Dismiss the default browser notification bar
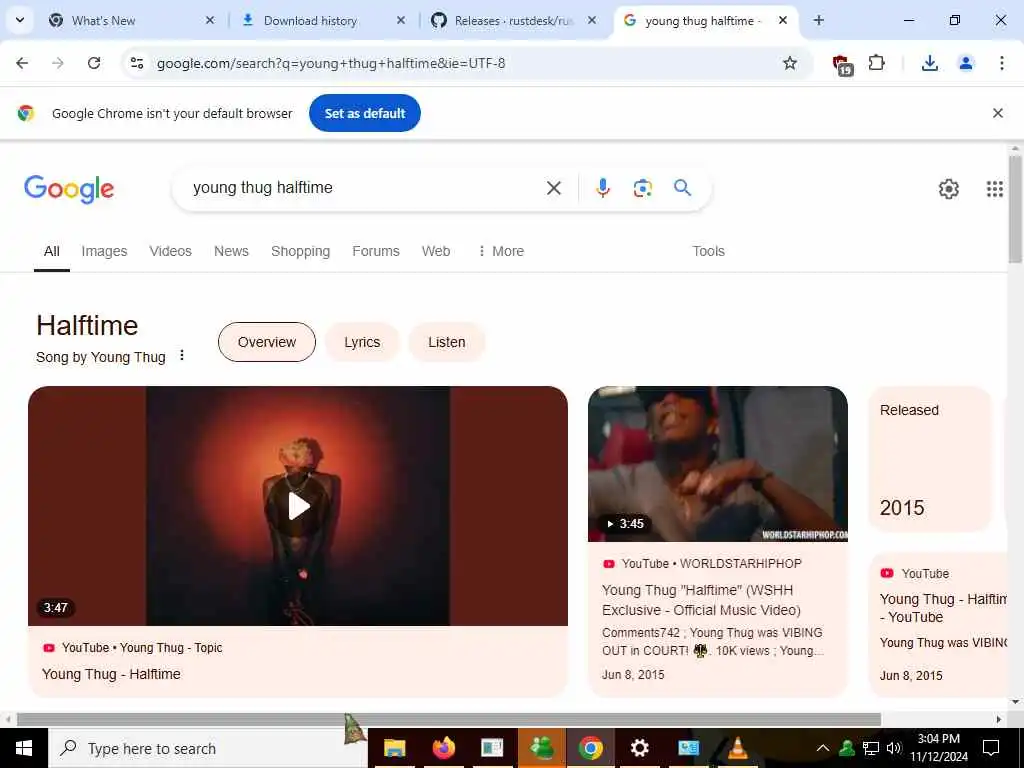This screenshot has height=768, width=1024. (x=997, y=113)
